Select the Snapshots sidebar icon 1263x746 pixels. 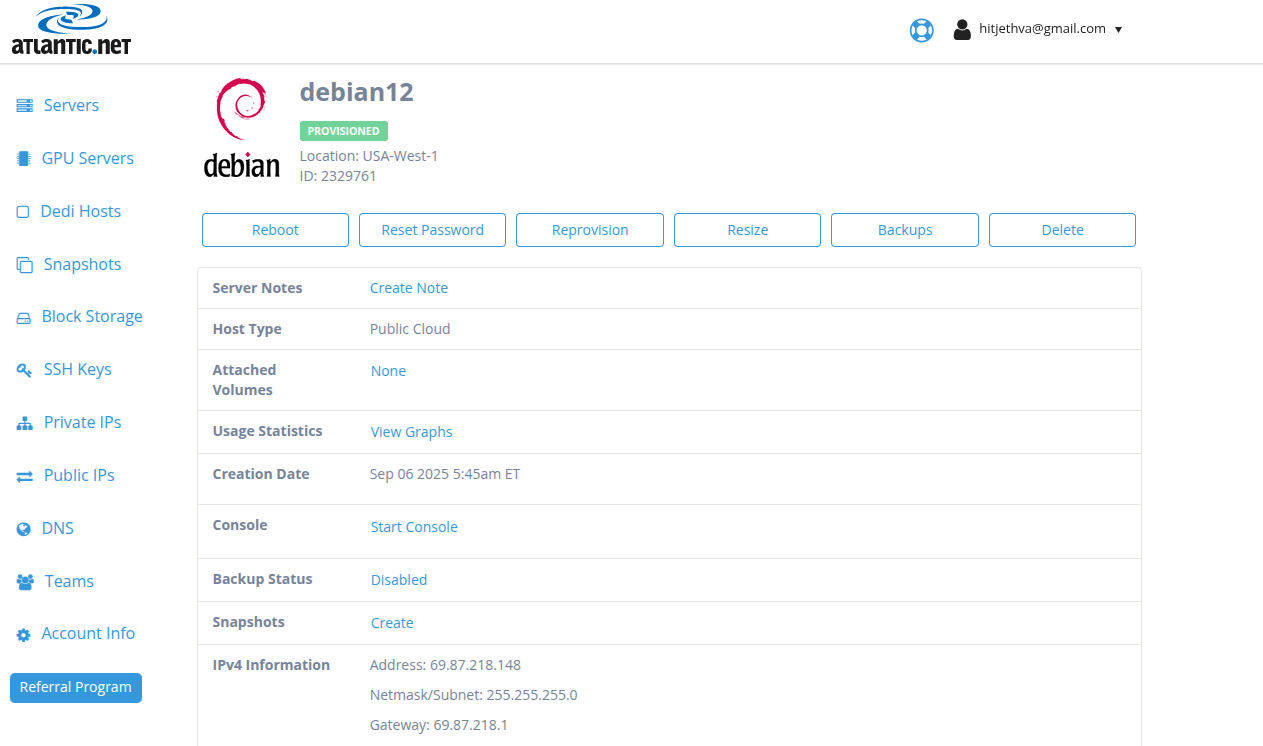pyautogui.click(x=24, y=265)
